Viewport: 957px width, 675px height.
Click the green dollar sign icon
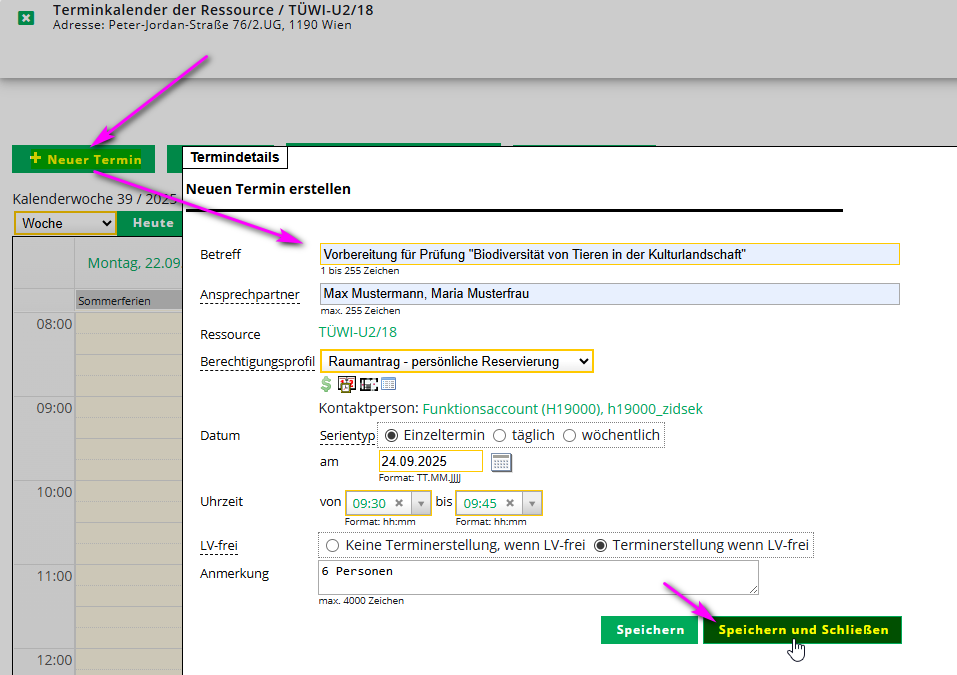pyautogui.click(x=326, y=384)
